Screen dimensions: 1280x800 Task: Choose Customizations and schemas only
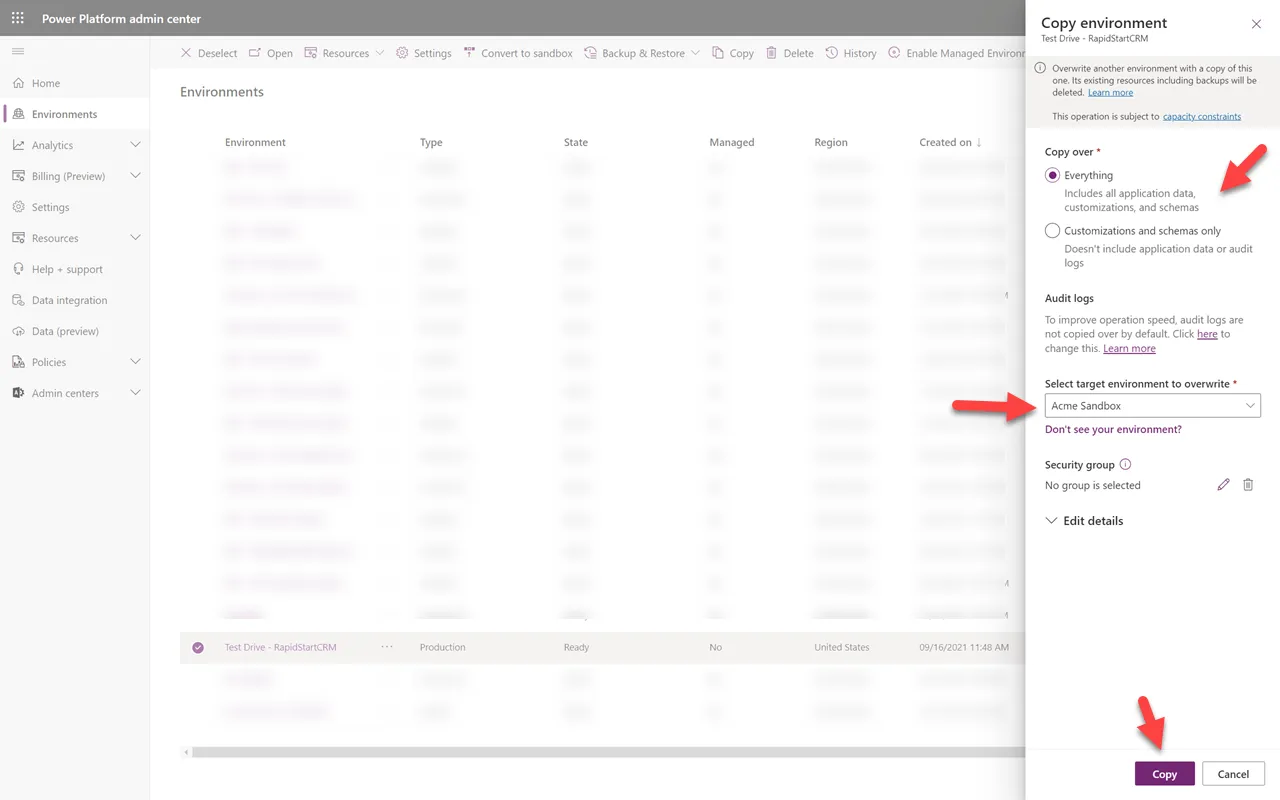click(1052, 230)
